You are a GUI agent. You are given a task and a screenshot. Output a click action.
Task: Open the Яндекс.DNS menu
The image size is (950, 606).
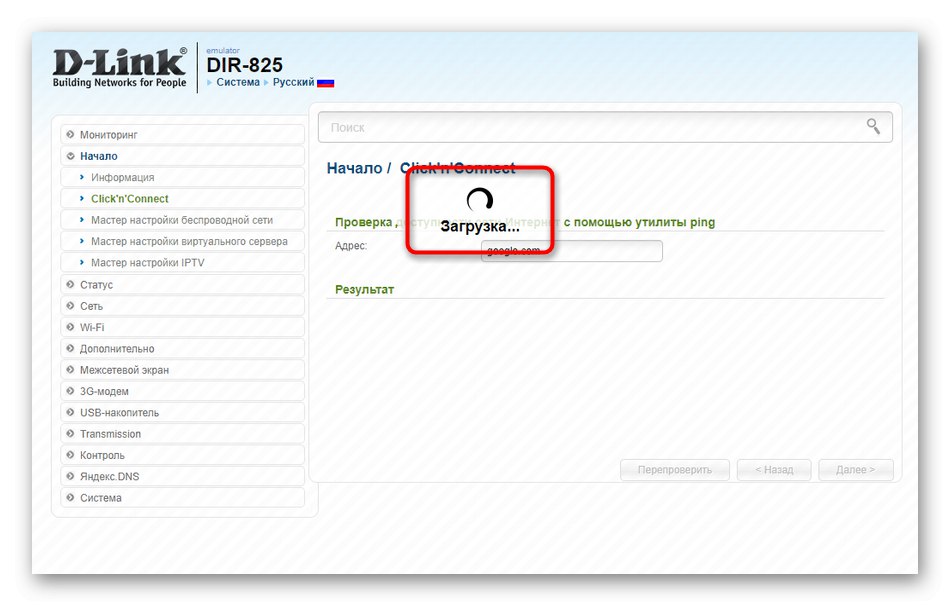click(x=182, y=476)
